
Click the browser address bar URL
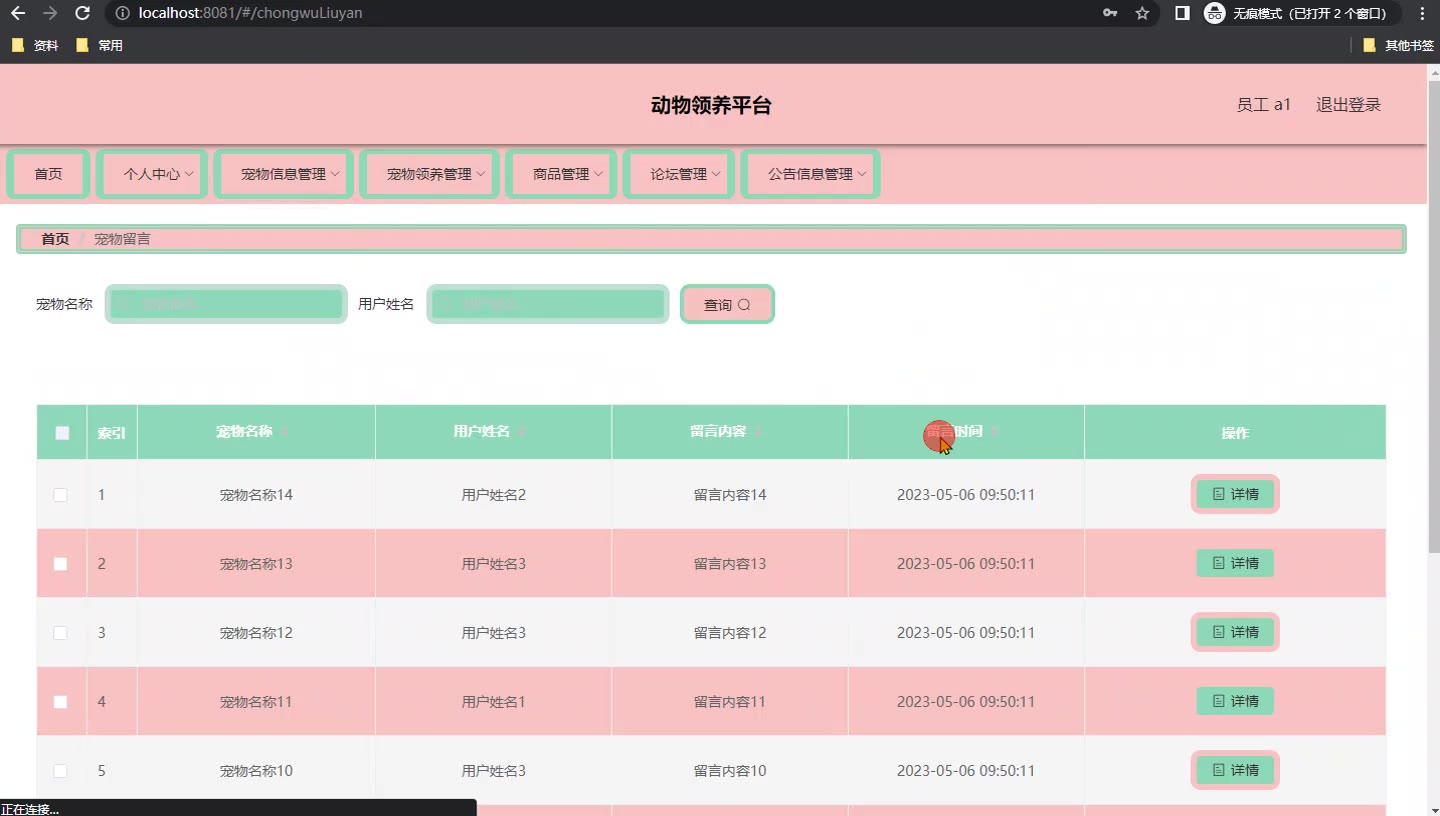point(251,13)
